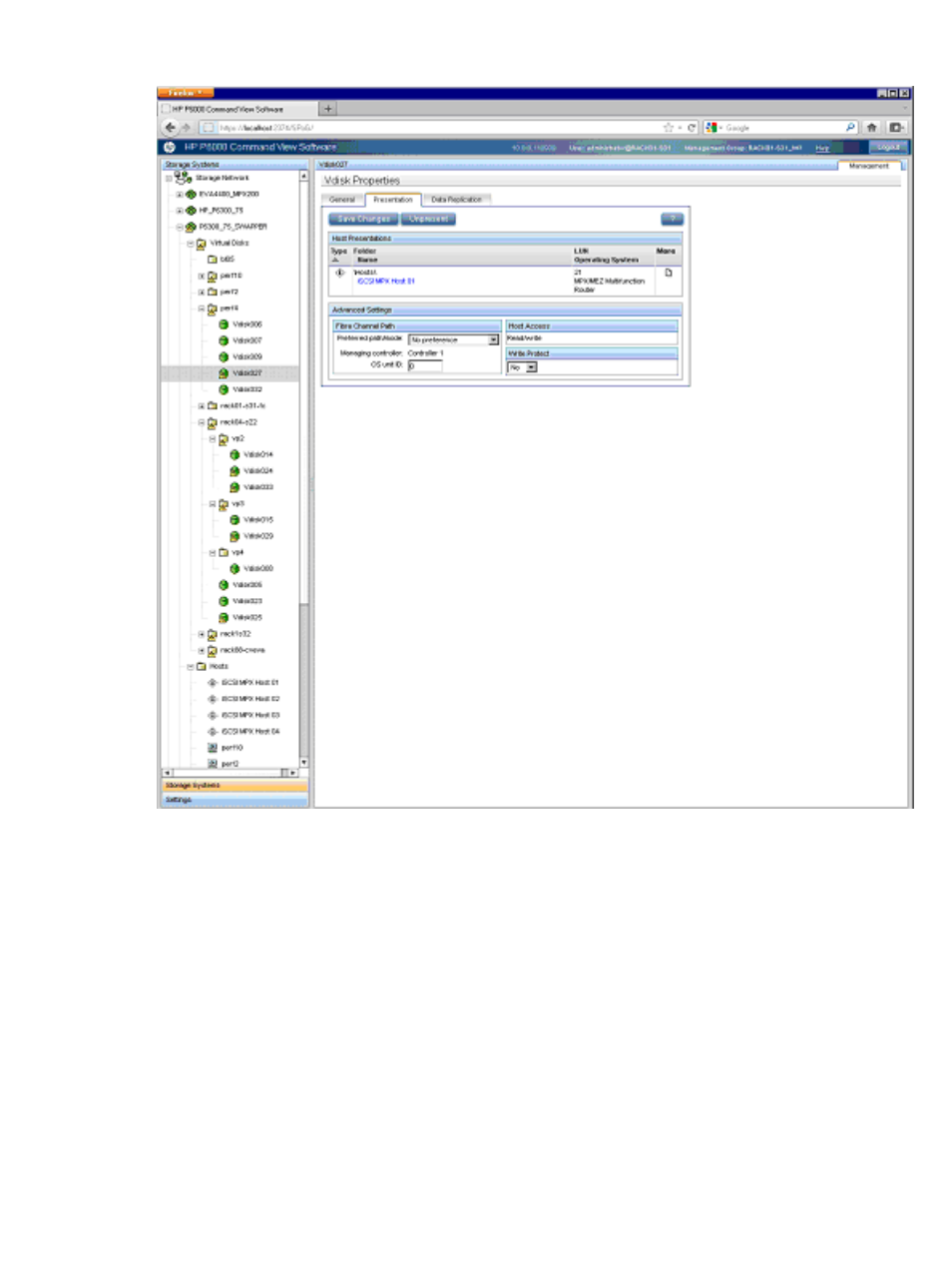Viewport: 952px width, 1268px height.
Task: Select the HP P6000 Command View browser tab
Action: [238, 109]
